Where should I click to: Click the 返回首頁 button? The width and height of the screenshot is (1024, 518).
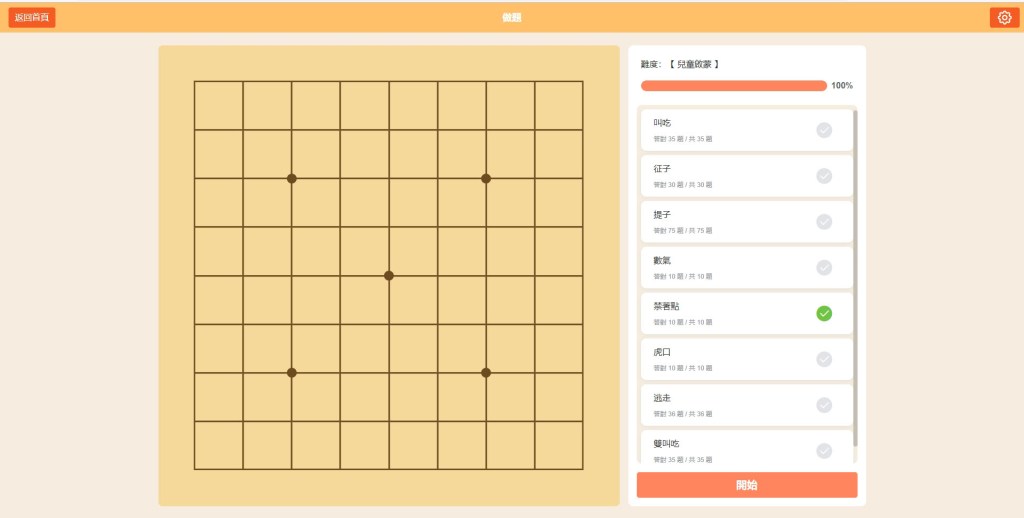(32, 17)
